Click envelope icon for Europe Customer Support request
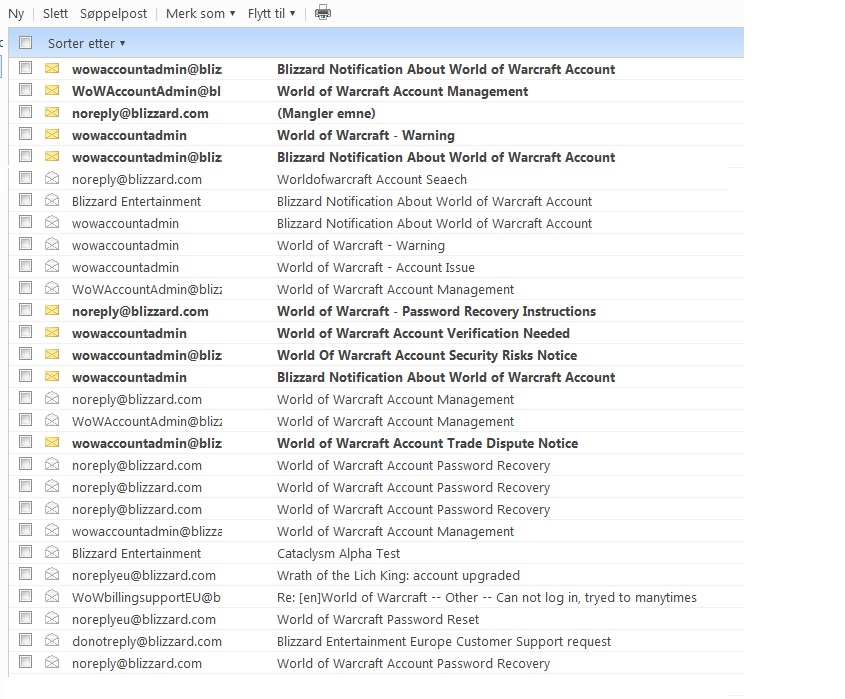845x699 pixels. click(52, 640)
